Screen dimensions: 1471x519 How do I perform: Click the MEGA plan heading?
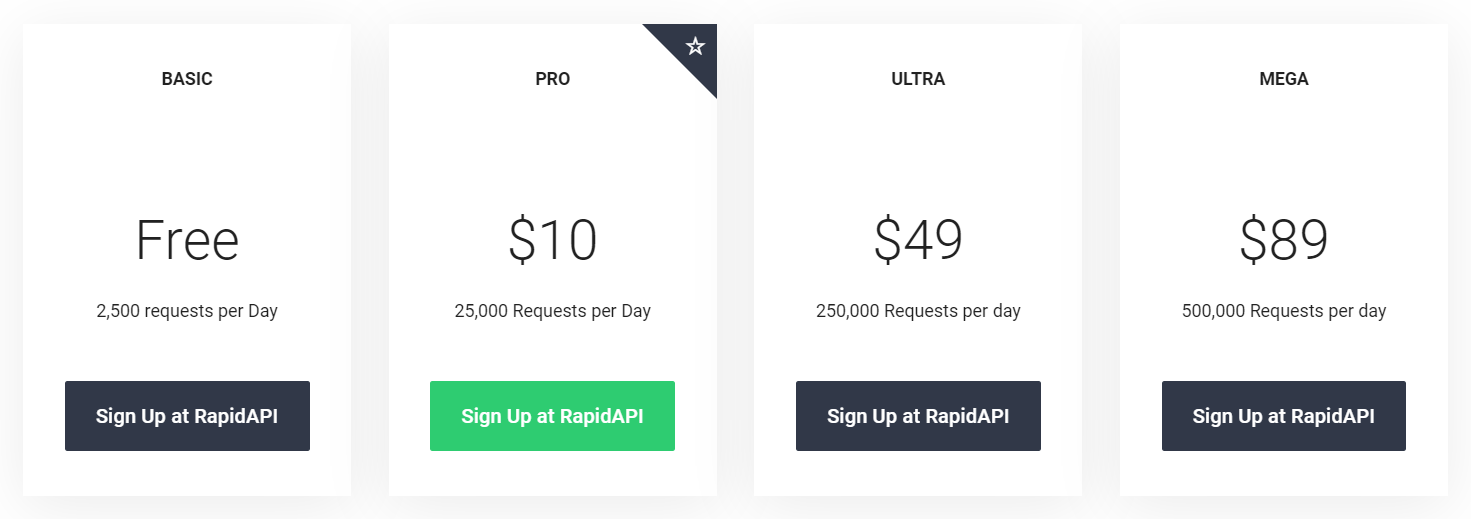click(x=1284, y=79)
